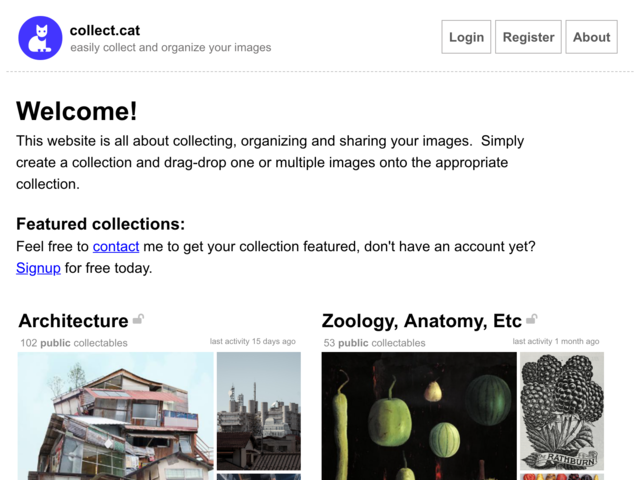Screen dimensions: 640x480
Task: Open the Register page
Action: 528,37
